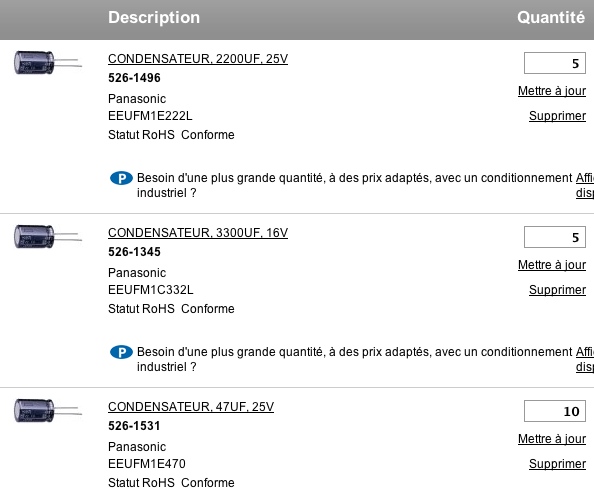This screenshot has width=594, height=502.
Task: Click Mettre à jour for the 2200UF capacitor
Action: [552, 91]
